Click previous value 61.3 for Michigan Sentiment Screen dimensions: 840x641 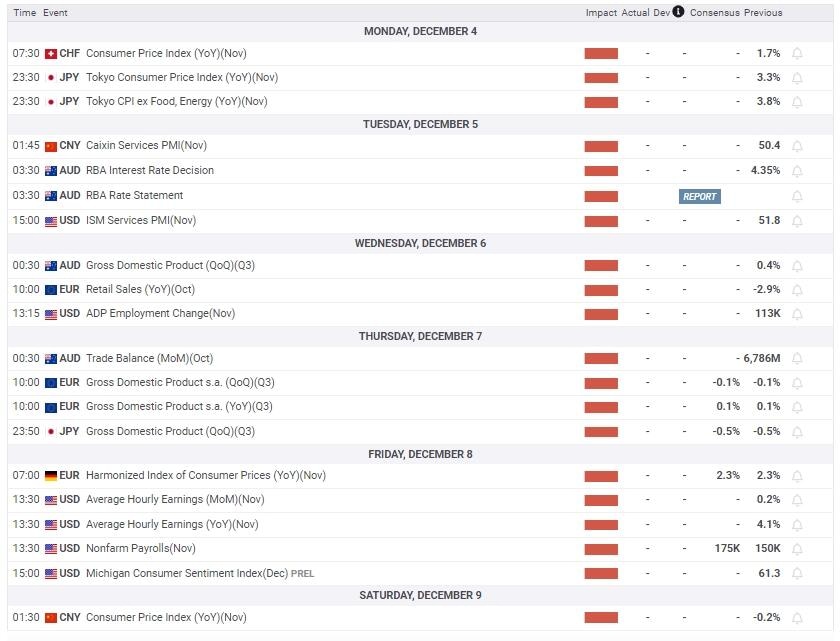tap(769, 573)
